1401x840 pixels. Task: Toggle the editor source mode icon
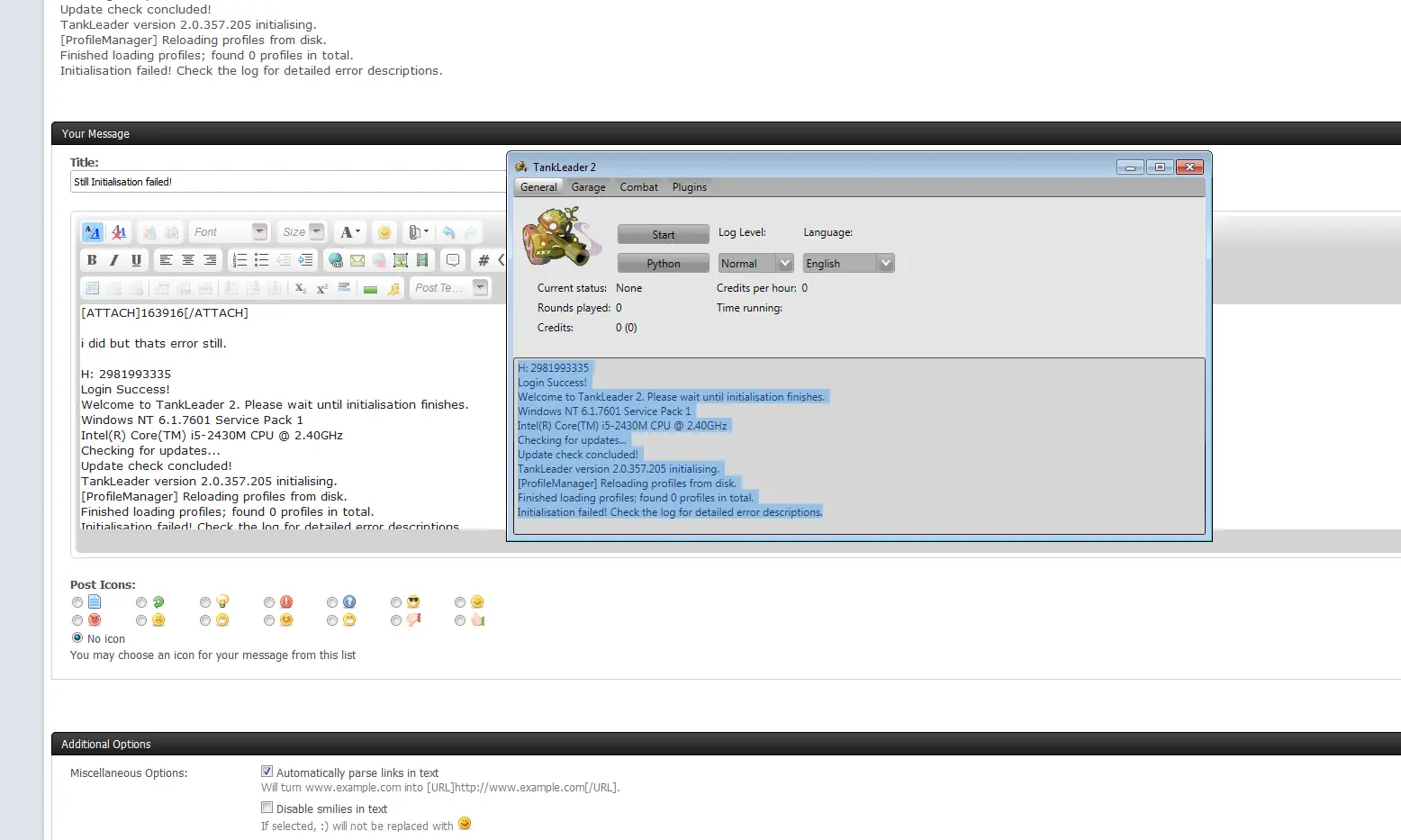pos(92,232)
